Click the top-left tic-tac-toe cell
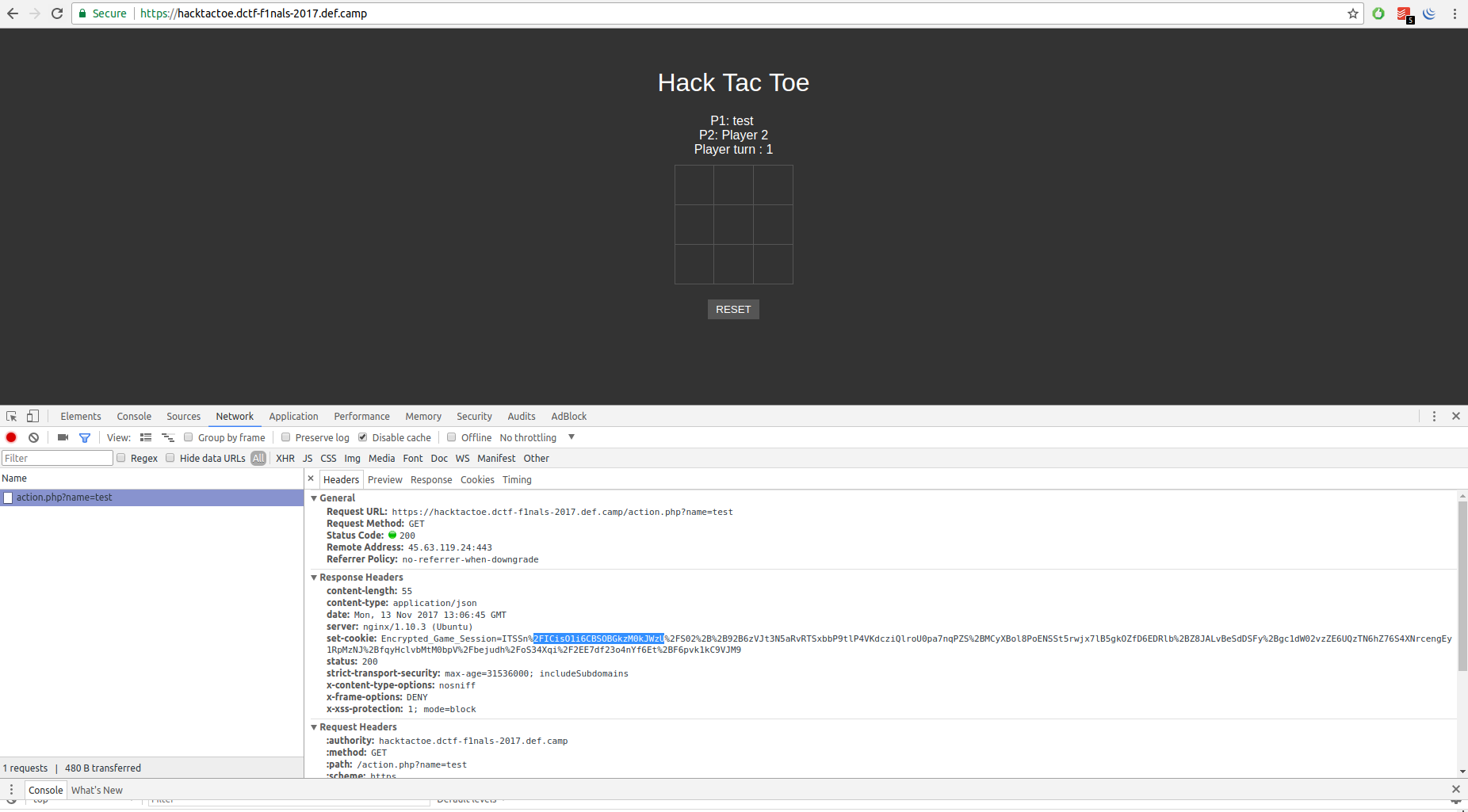This screenshot has width=1468, height=812. tap(694, 185)
